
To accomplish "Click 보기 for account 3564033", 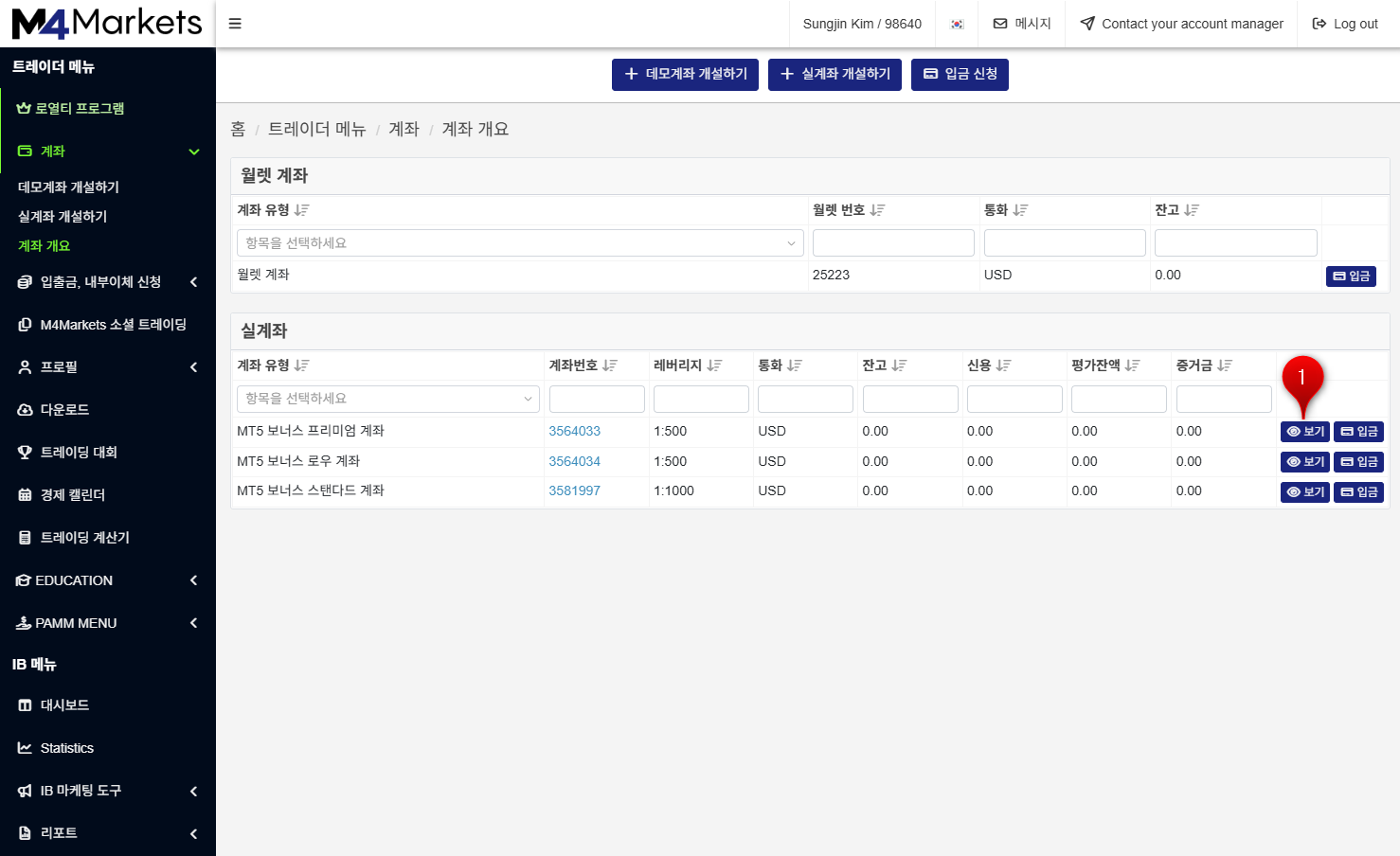I will [1305, 432].
